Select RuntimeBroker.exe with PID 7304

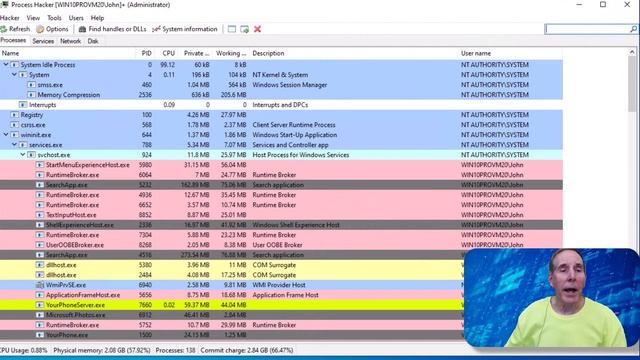(x=281, y=235)
